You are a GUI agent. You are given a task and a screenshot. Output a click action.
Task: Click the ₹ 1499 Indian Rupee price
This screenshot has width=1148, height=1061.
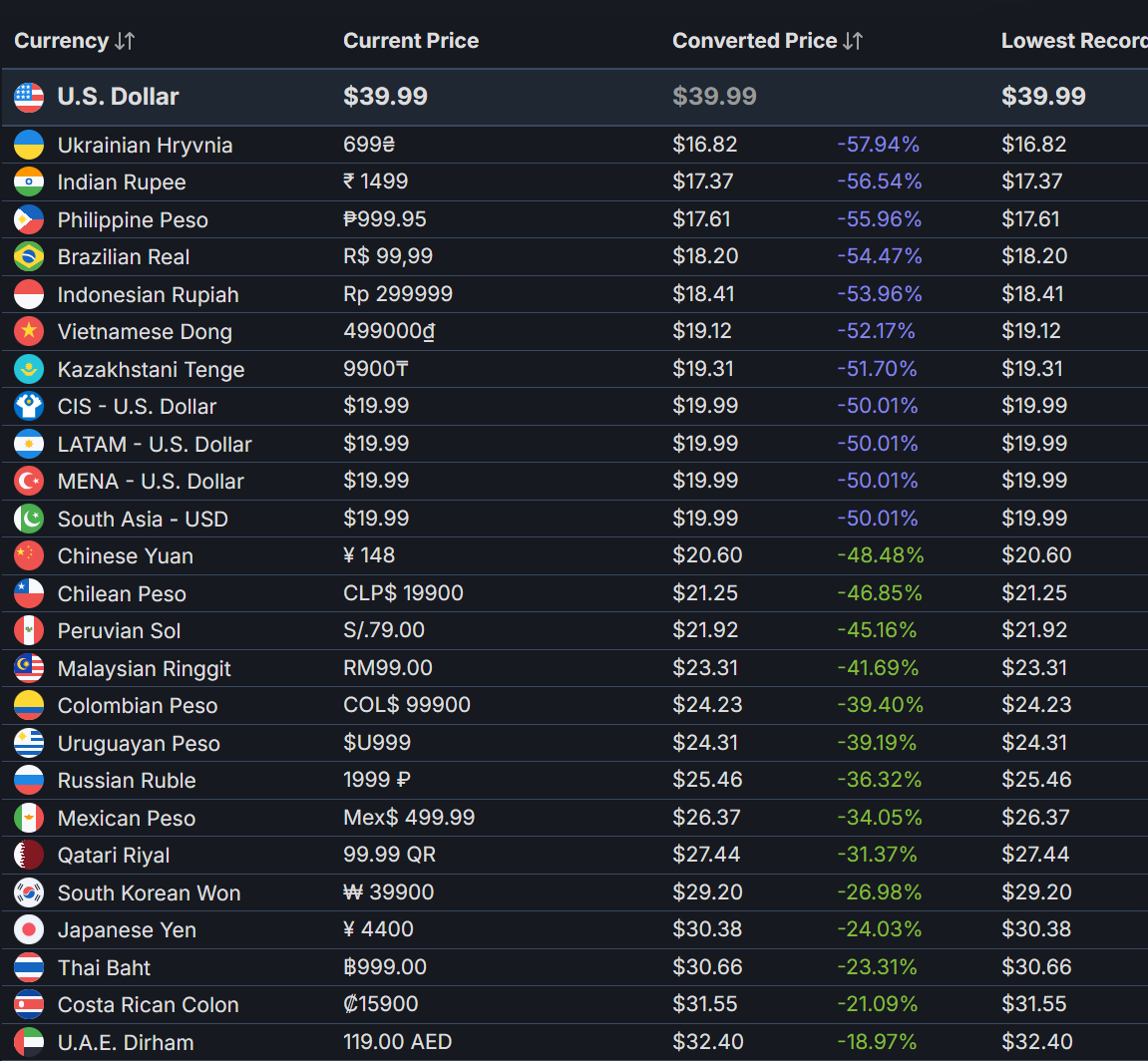coord(376,180)
